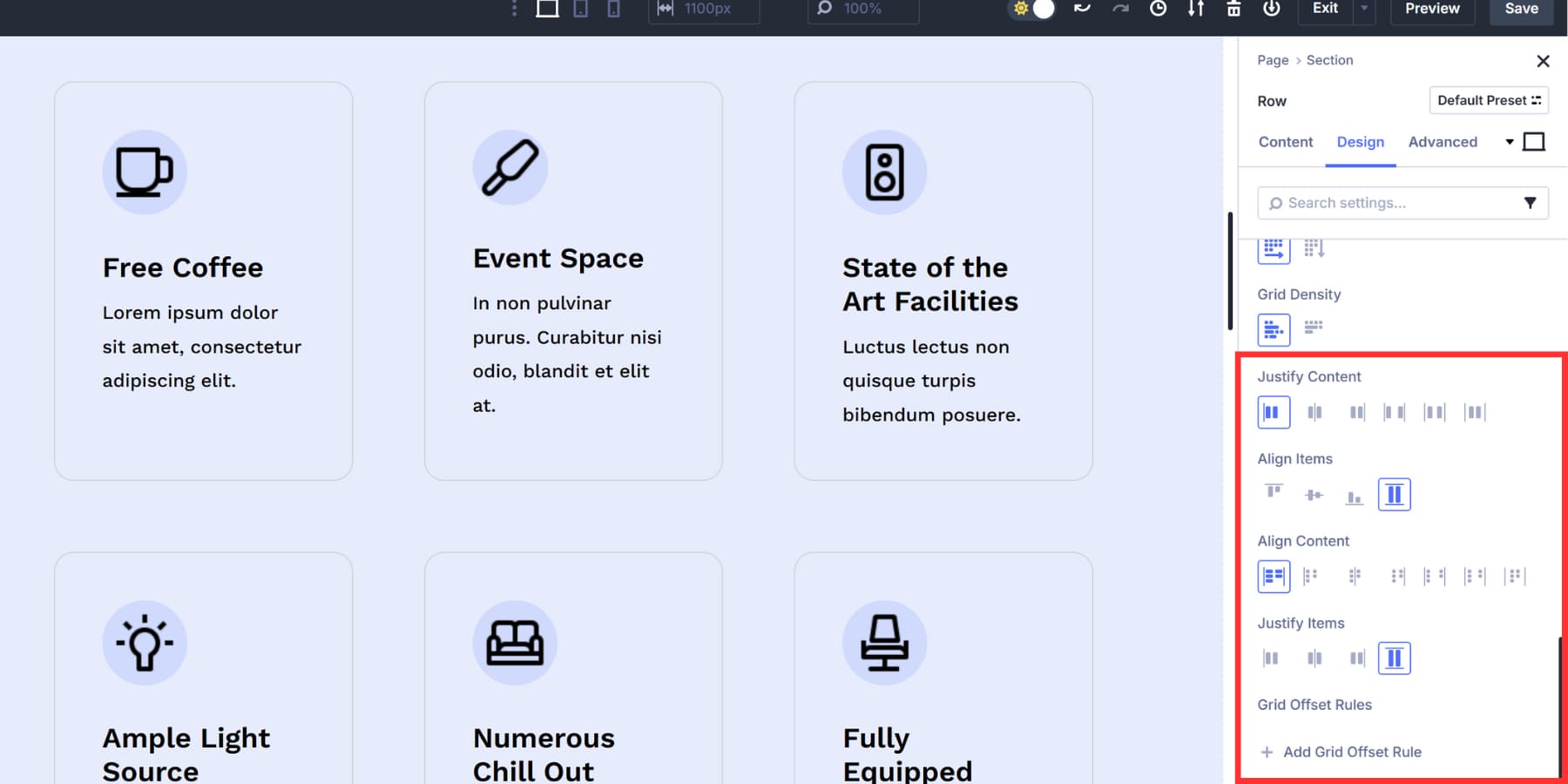
Task: Adjust the 100% zoom level control
Action: tap(862, 10)
